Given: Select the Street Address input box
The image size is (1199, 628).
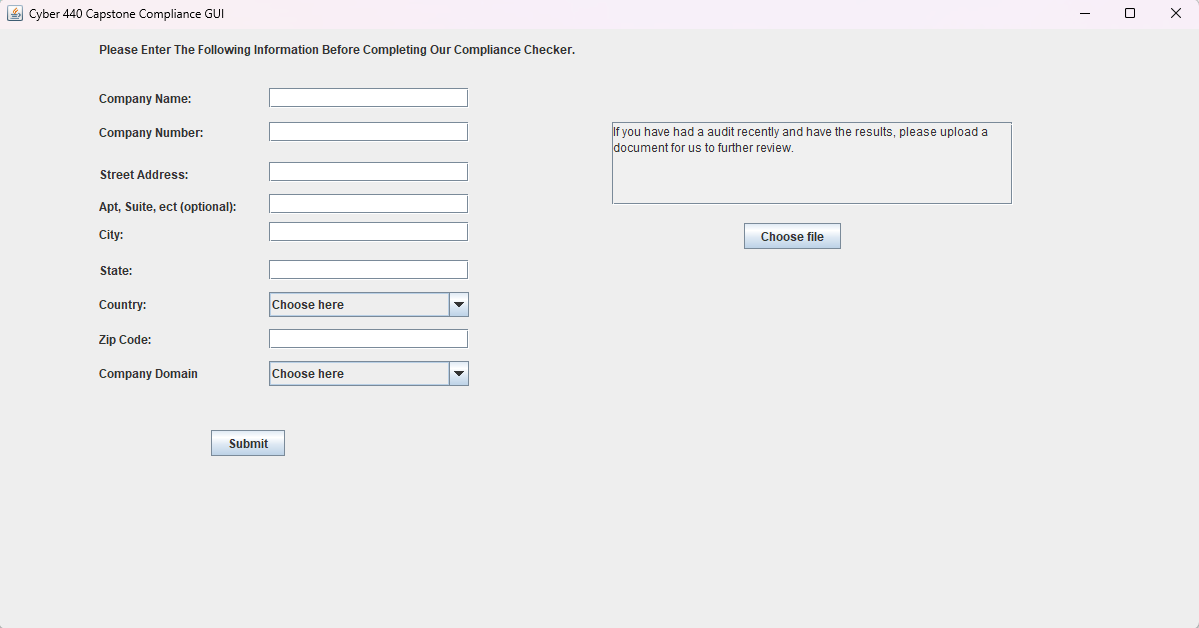Looking at the screenshot, I should [x=368, y=172].
